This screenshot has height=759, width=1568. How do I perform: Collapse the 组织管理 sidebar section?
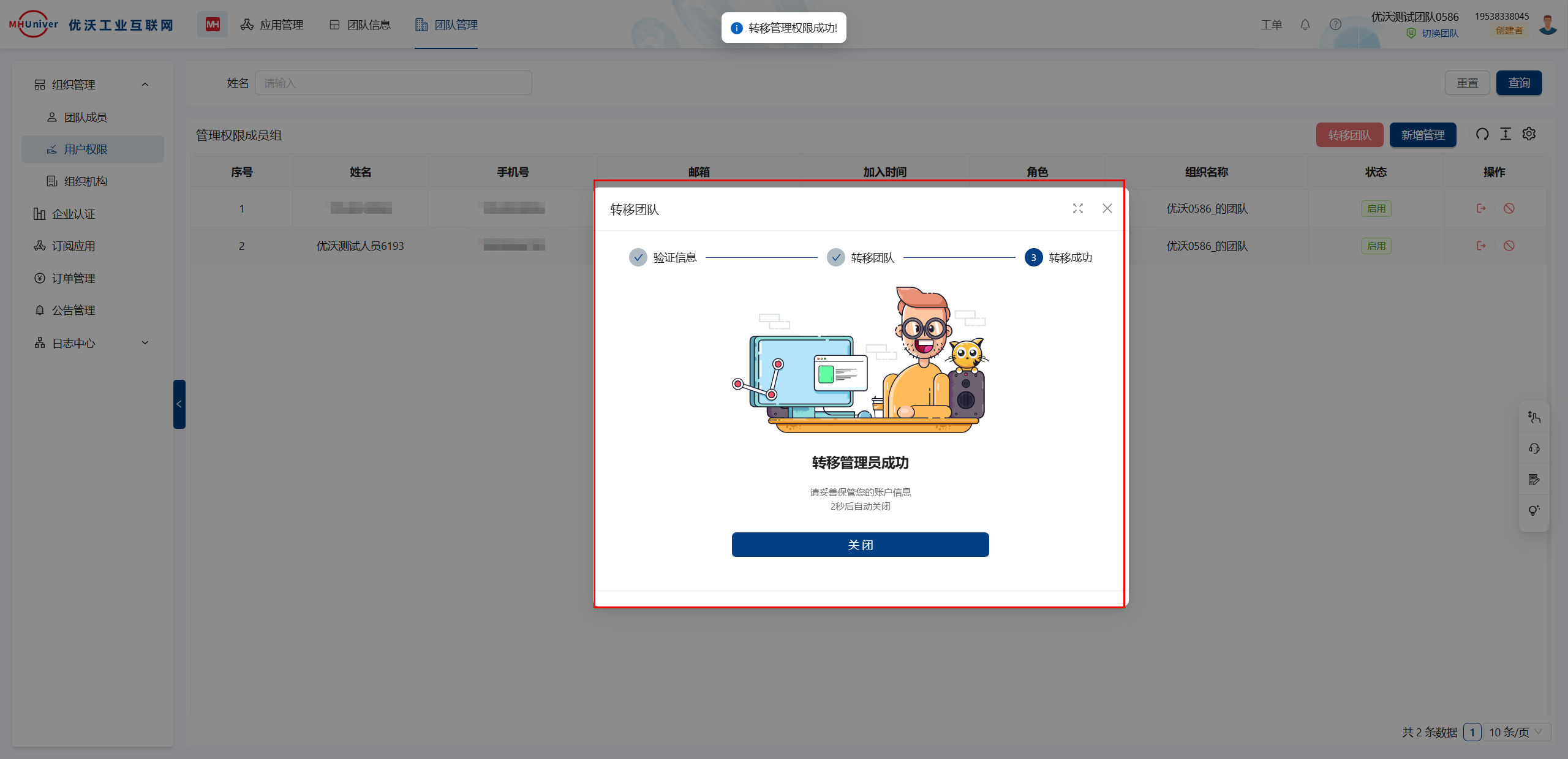click(x=145, y=85)
